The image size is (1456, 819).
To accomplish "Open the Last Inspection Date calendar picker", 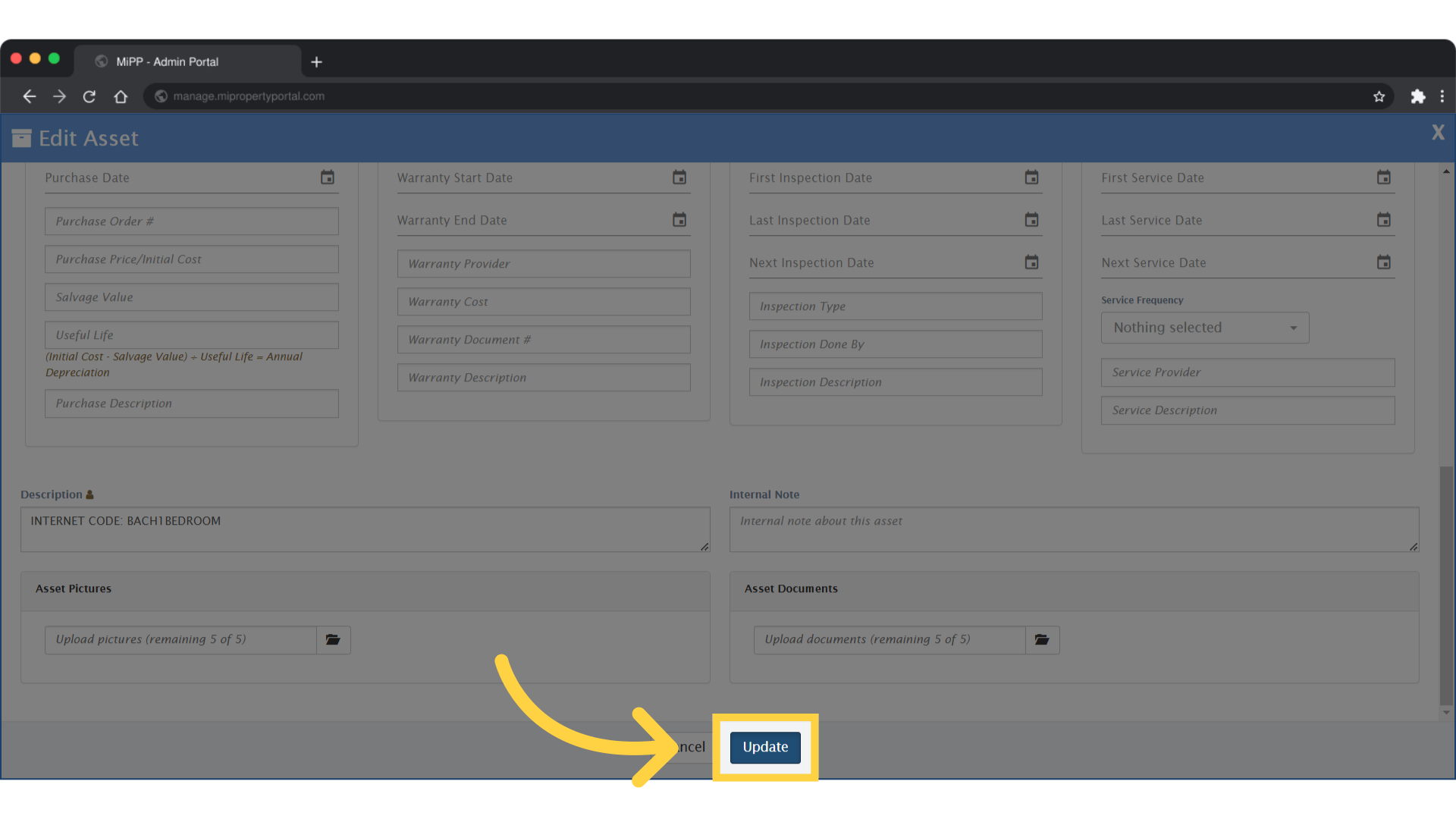I will tap(1031, 219).
